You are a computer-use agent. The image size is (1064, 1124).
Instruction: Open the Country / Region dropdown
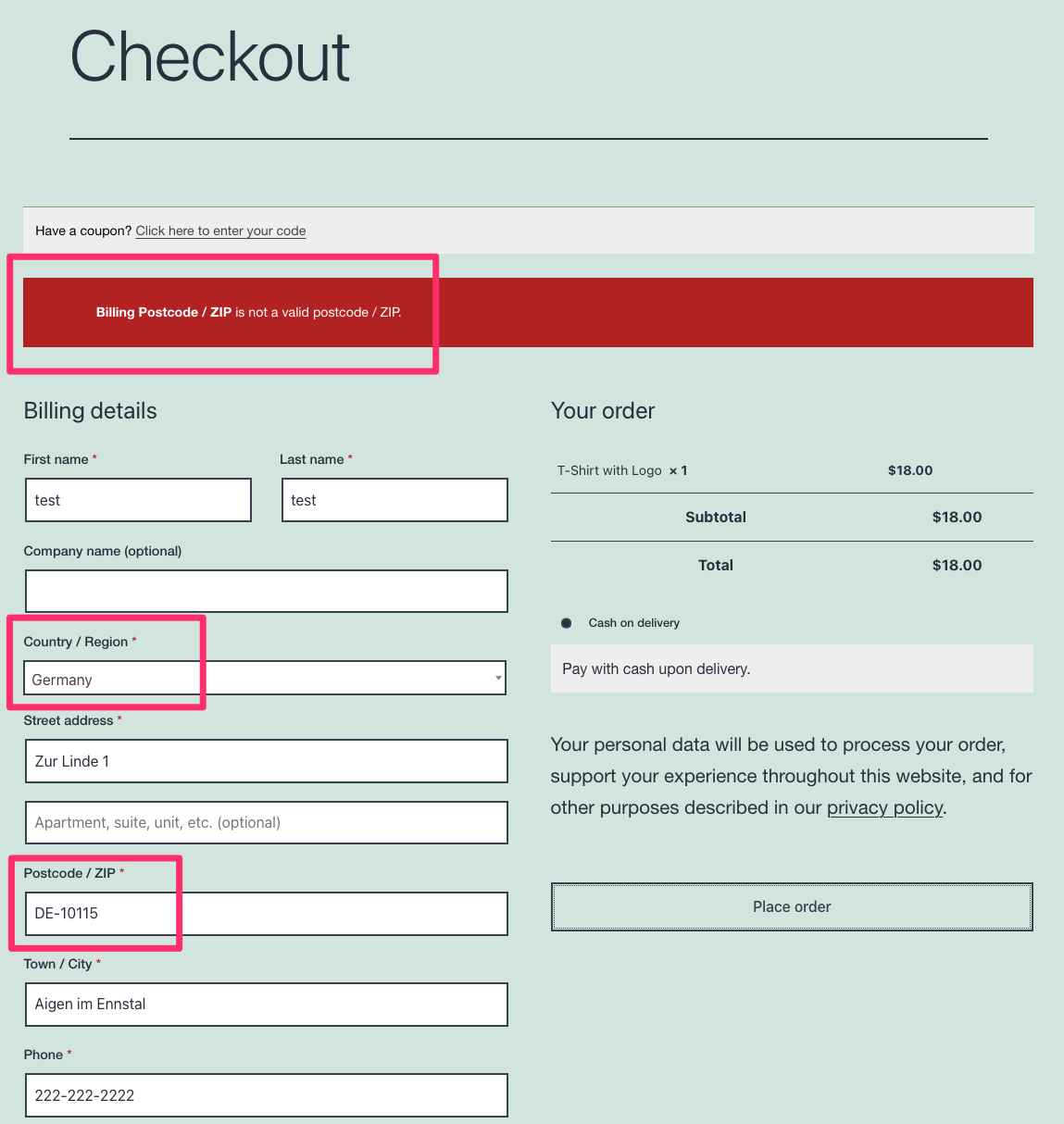[x=265, y=678]
